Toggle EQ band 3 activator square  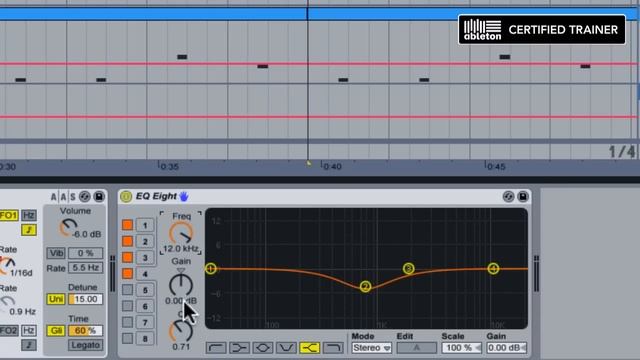click(127, 258)
